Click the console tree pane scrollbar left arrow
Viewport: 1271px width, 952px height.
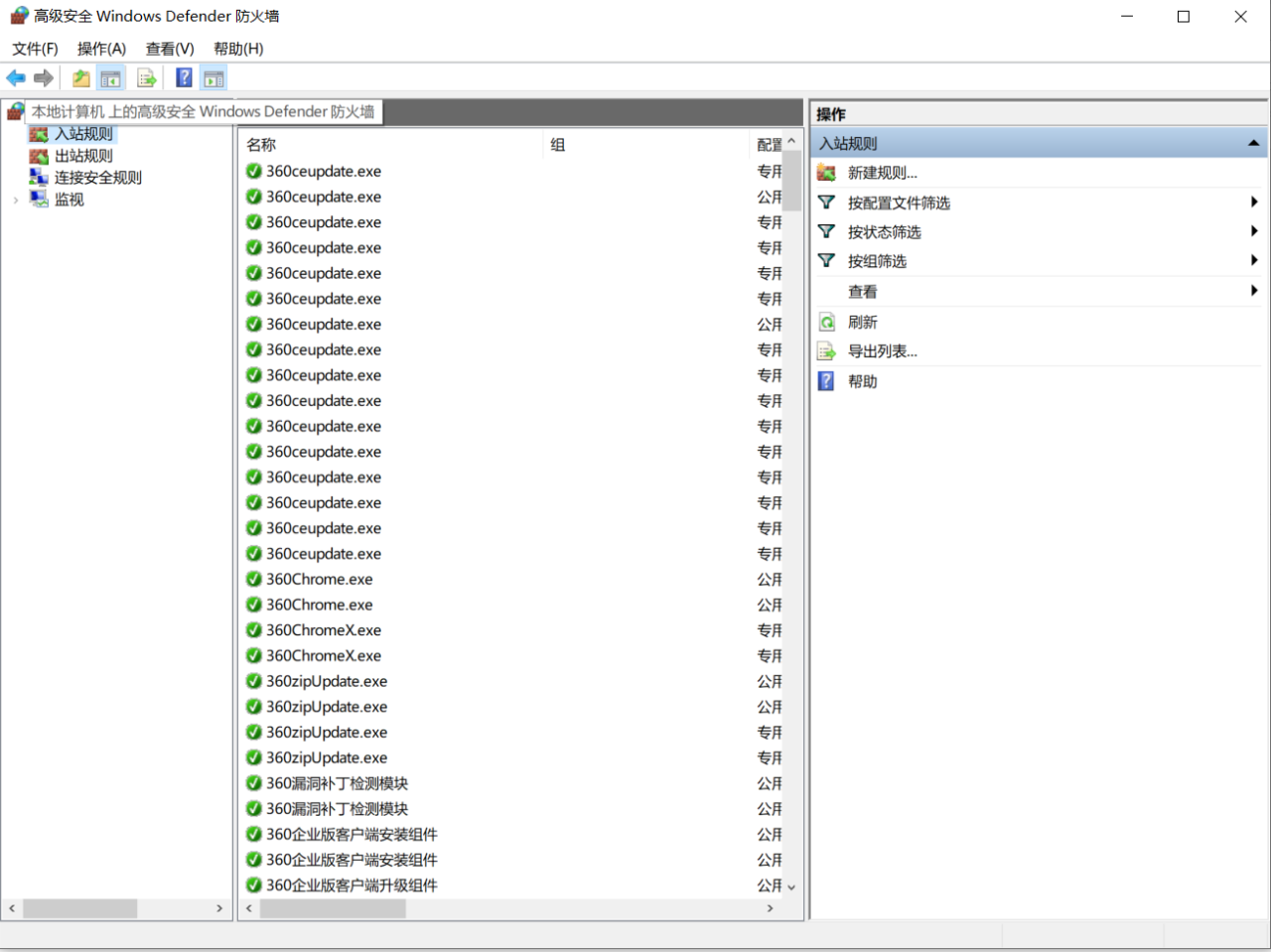click(x=12, y=908)
